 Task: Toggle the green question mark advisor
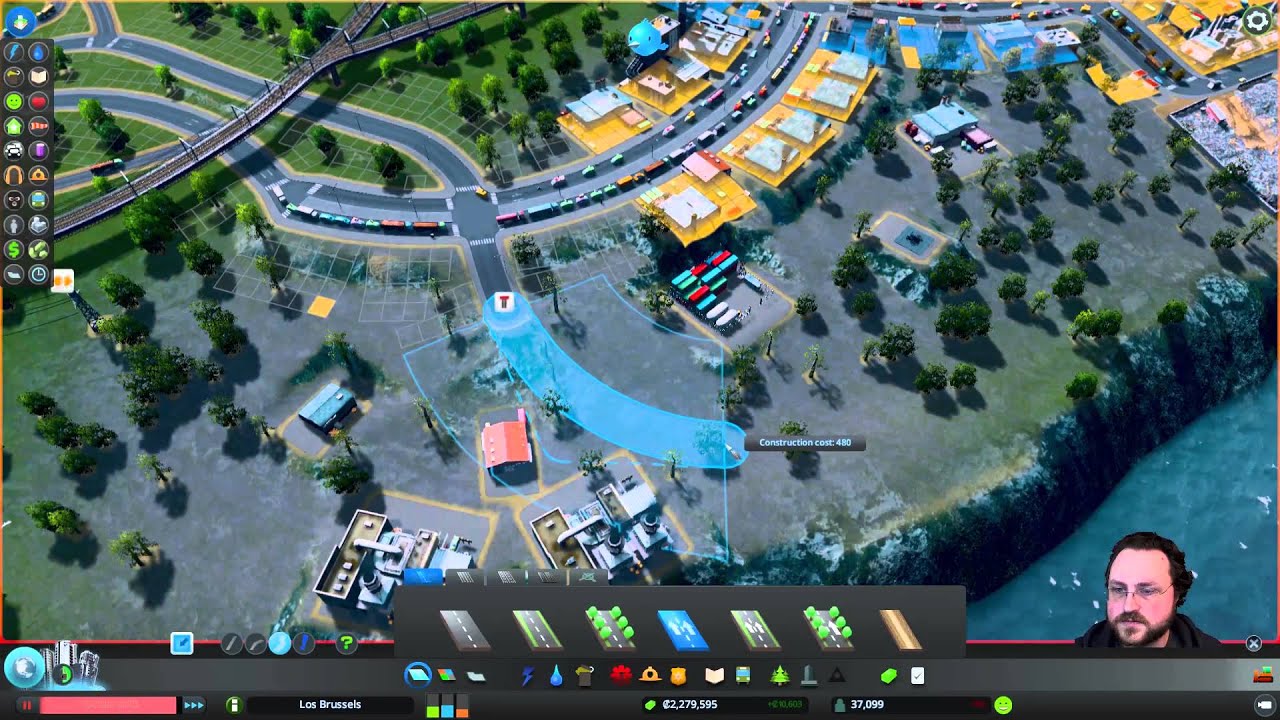(x=347, y=643)
